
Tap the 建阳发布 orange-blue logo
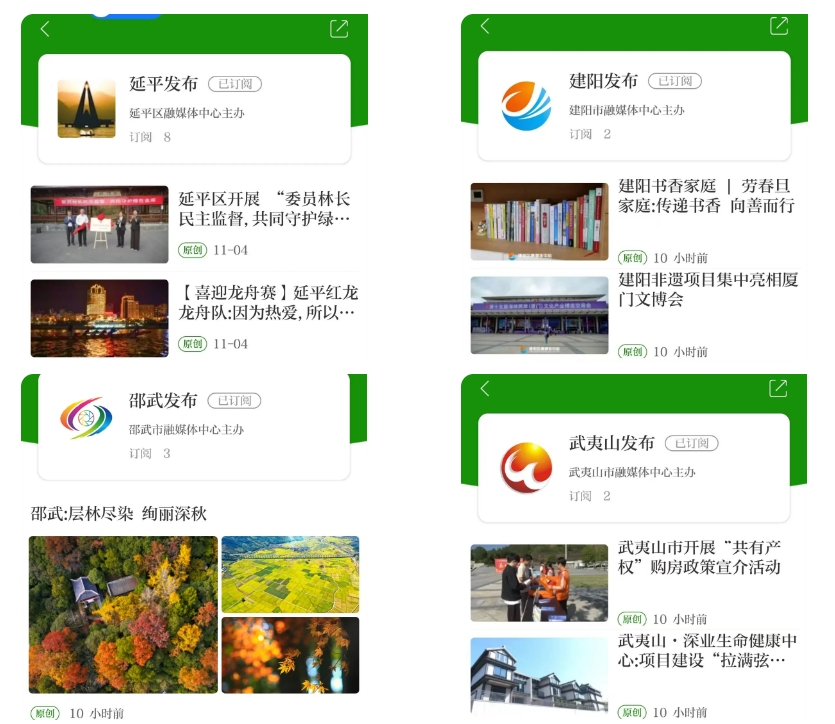[526, 106]
